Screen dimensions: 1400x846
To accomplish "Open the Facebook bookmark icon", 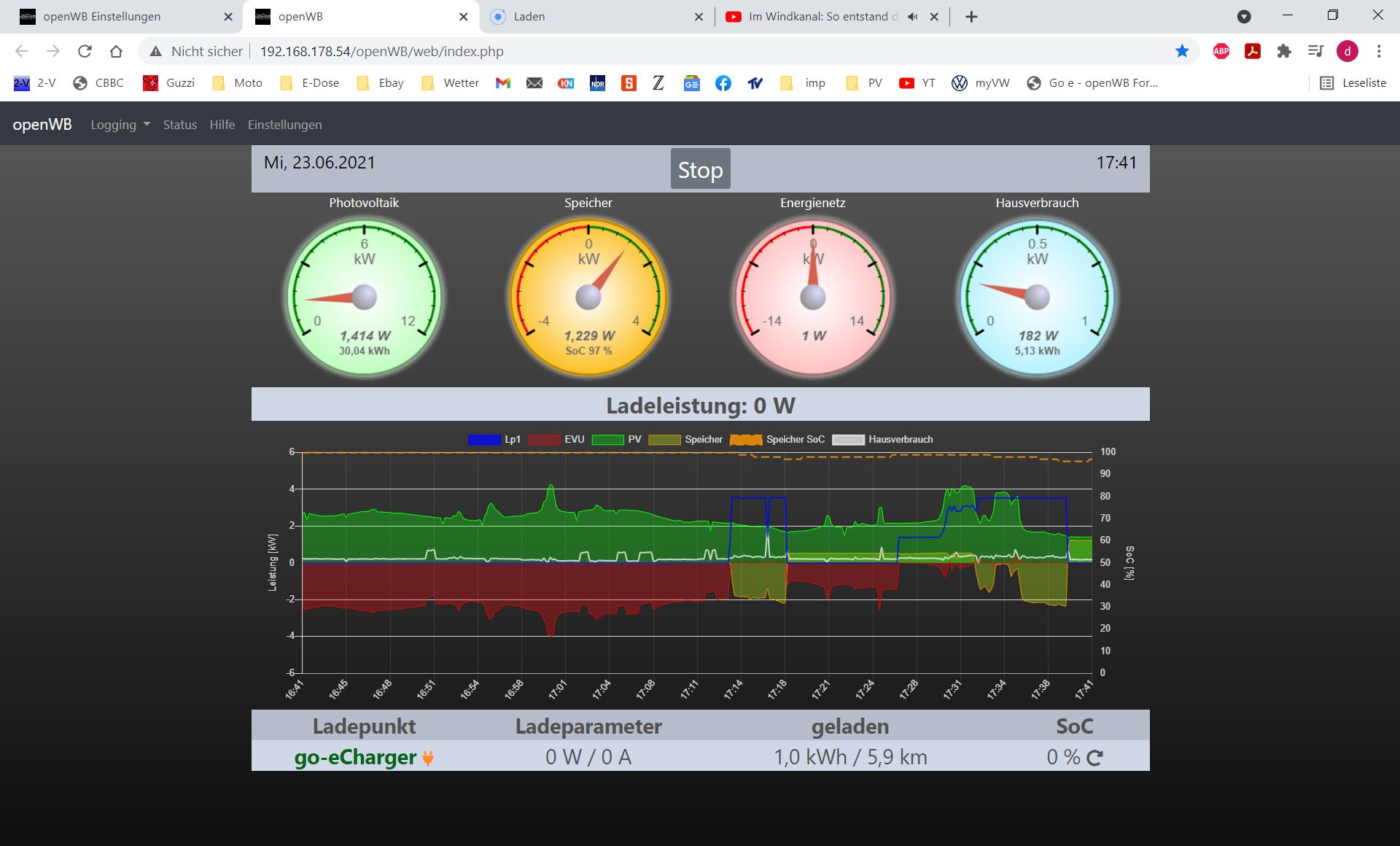I will point(723,83).
